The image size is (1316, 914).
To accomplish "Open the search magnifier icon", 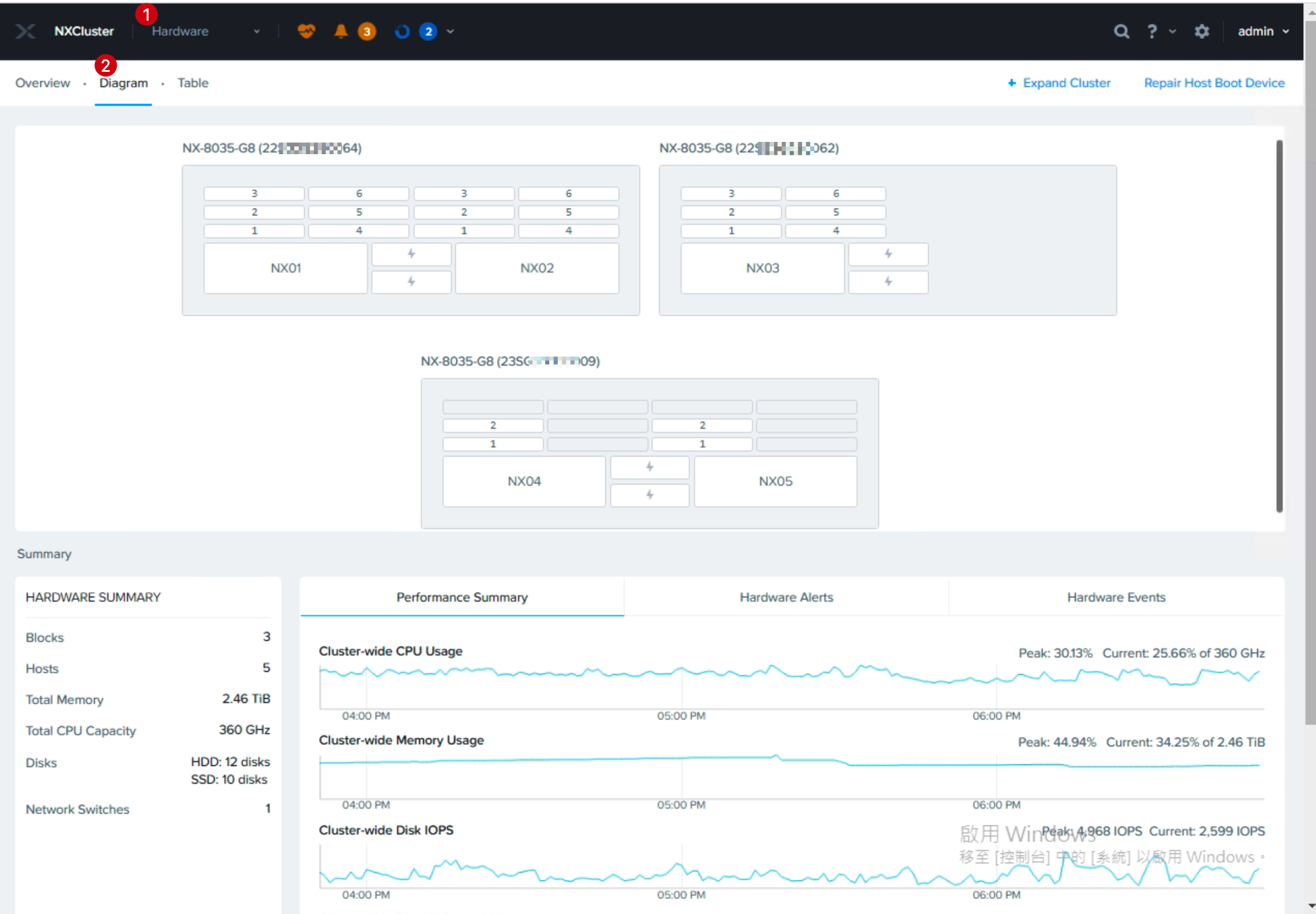I will click(1122, 31).
